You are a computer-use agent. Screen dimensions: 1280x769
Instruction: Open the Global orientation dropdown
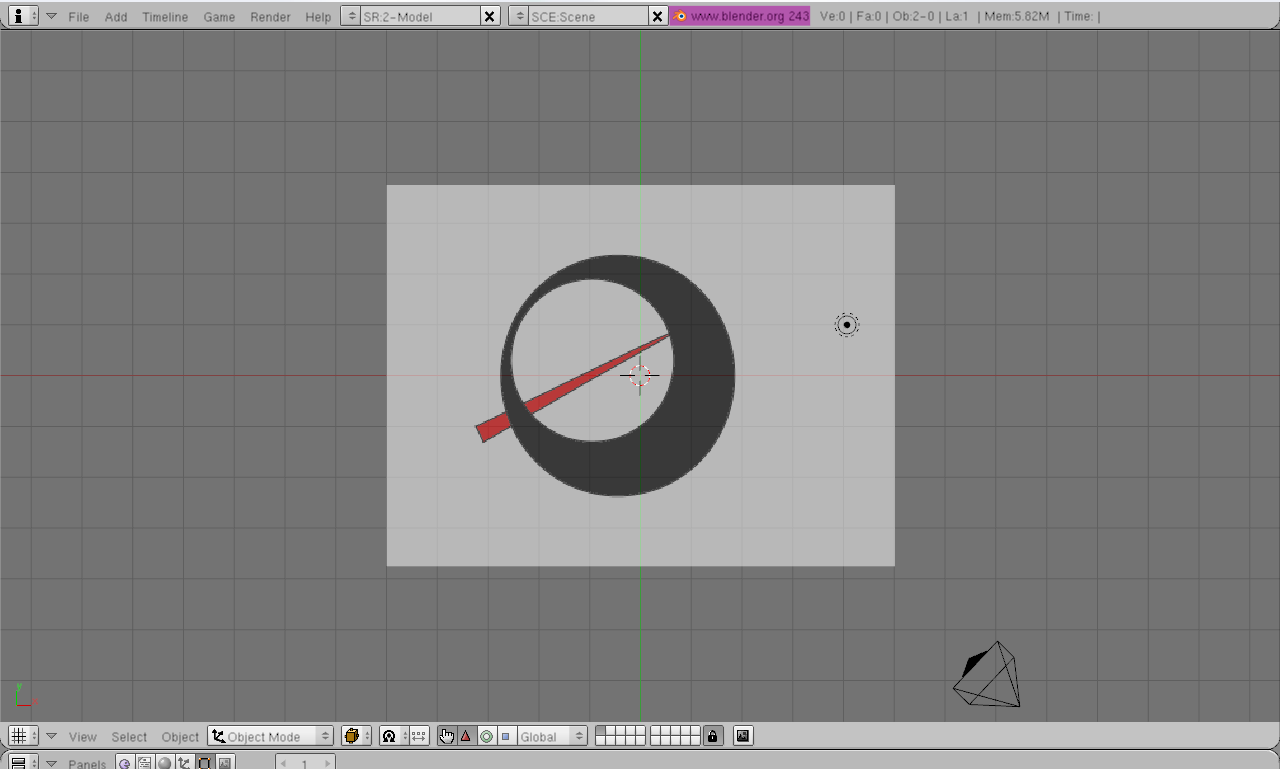(551, 736)
